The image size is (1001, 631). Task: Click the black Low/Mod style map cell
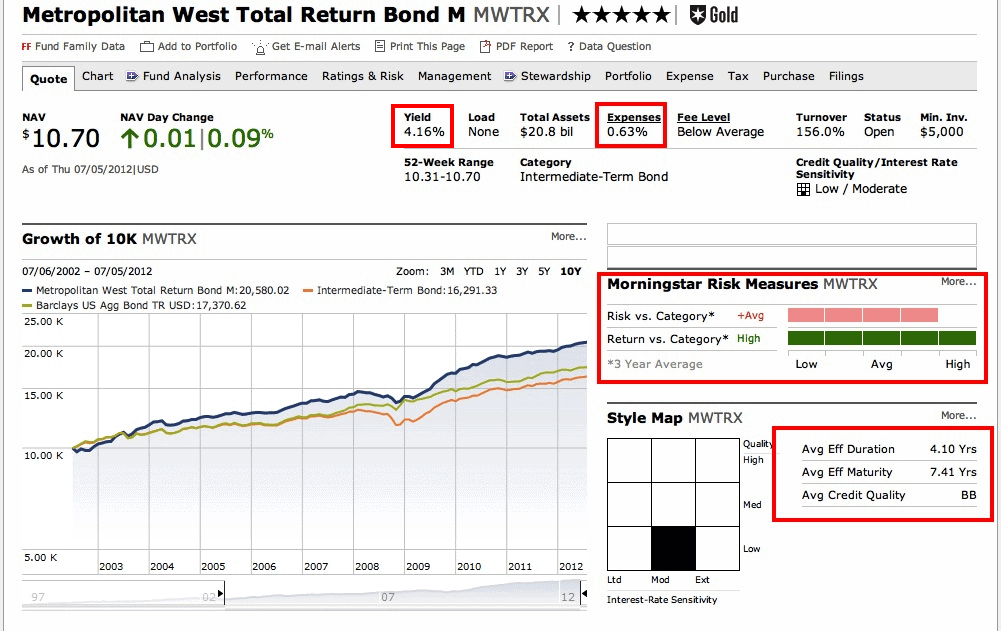(x=673, y=549)
